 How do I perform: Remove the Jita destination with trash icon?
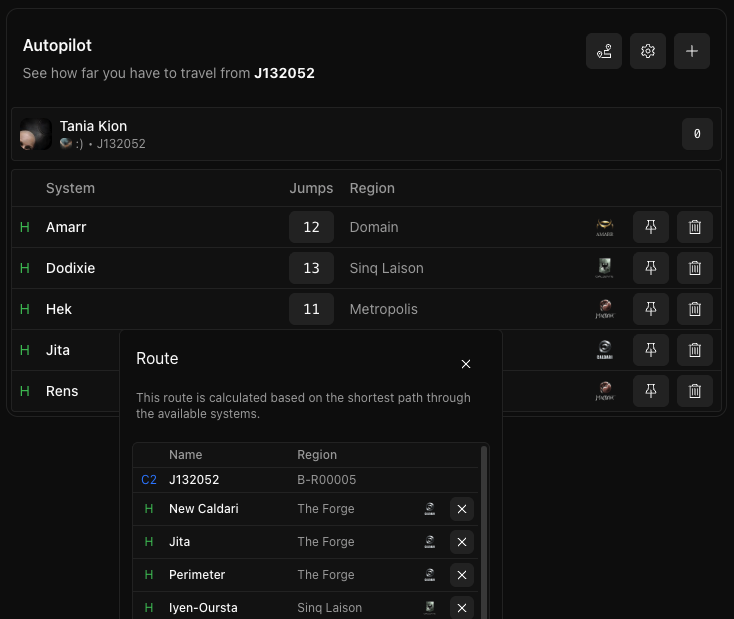695,350
